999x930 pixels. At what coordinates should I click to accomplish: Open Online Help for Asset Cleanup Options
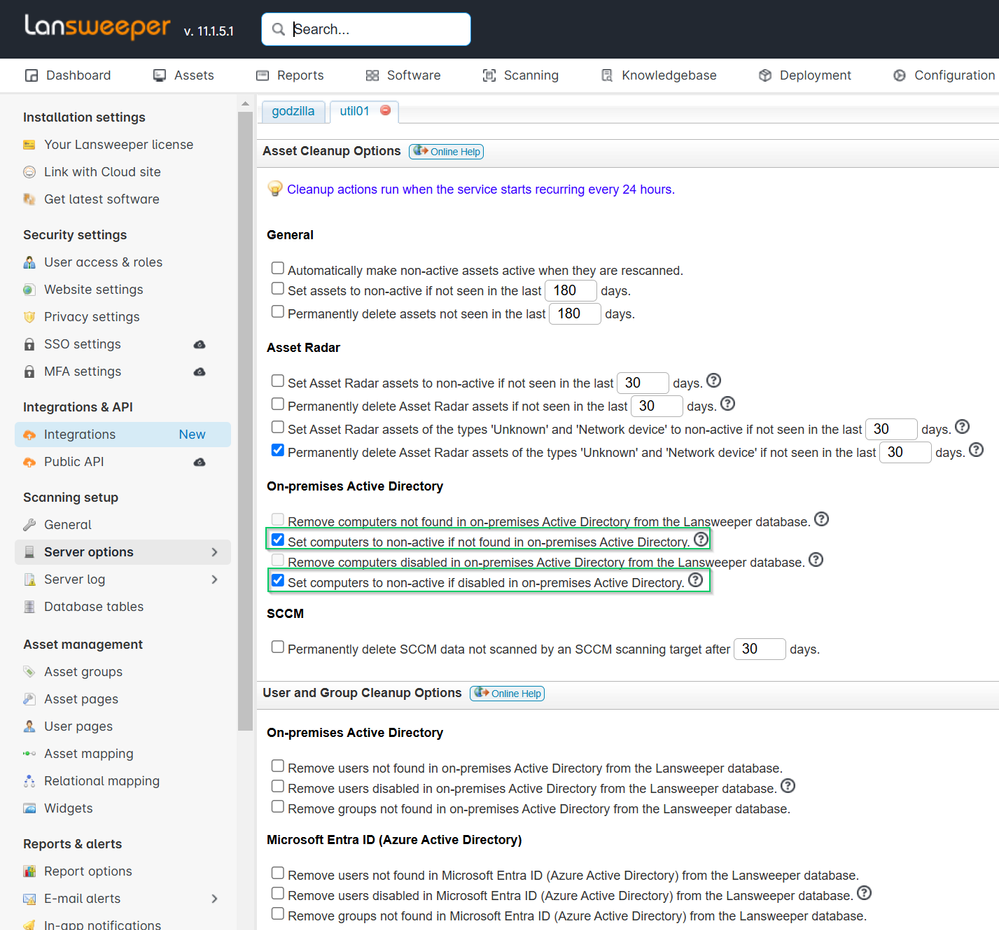(x=447, y=151)
